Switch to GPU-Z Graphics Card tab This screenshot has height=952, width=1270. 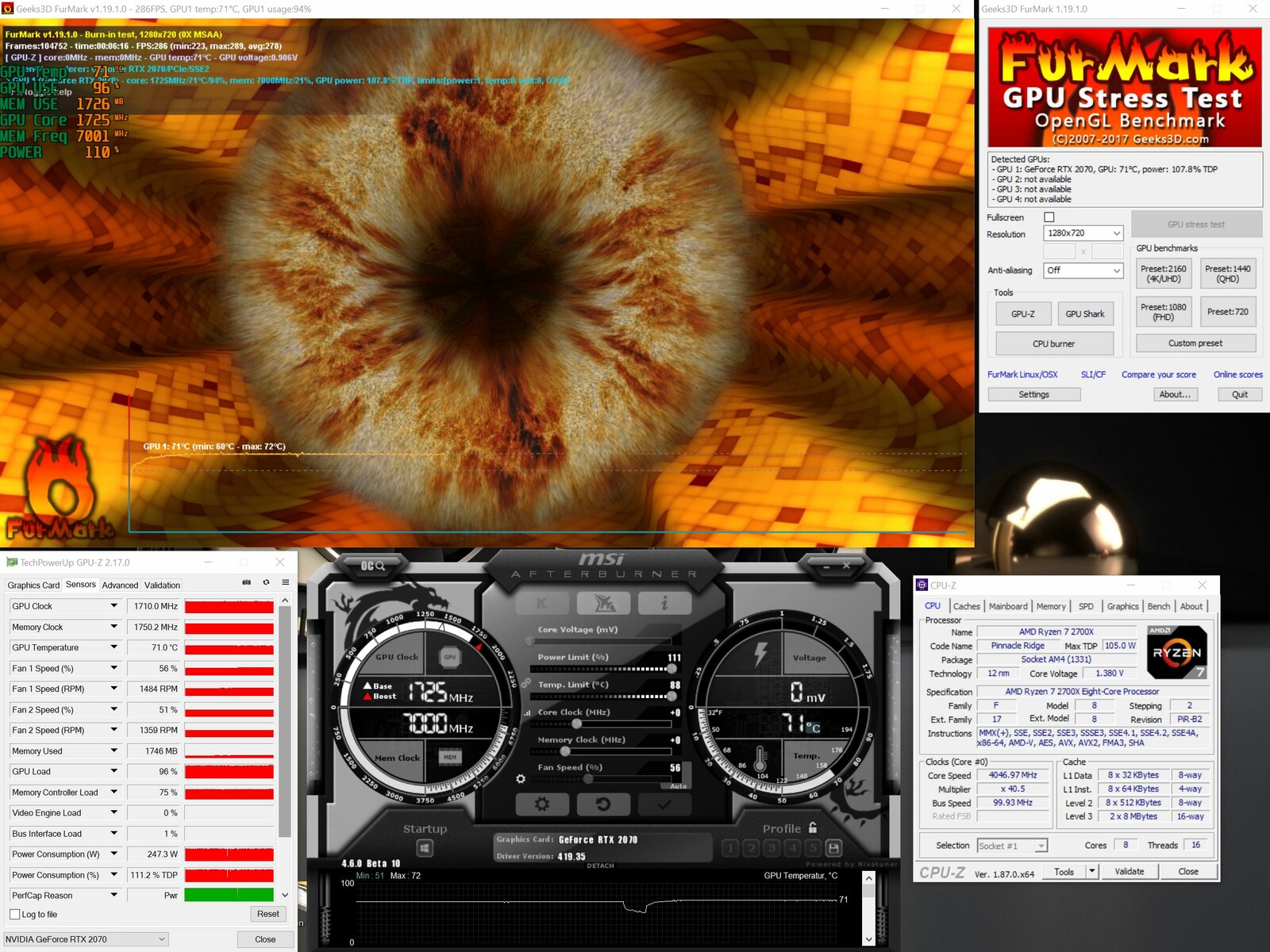tap(33, 585)
